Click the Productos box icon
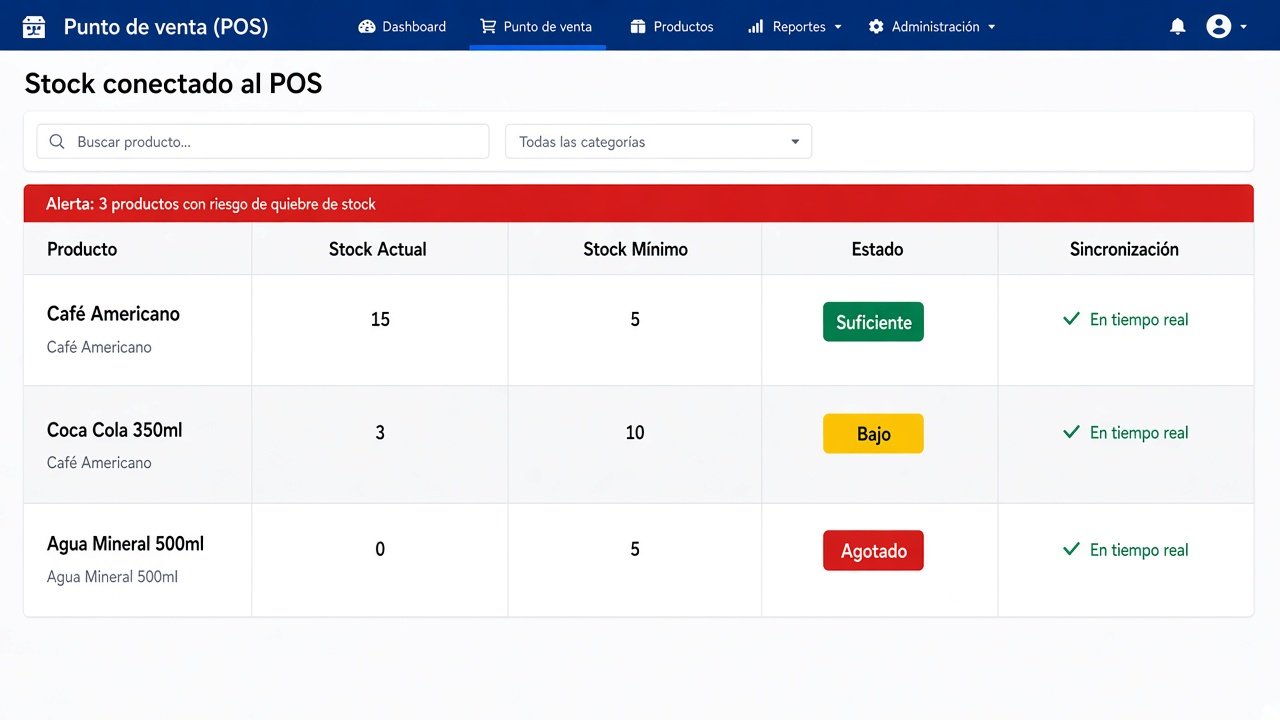The width and height of the screenshot is (1280, 720). [638, 27]
